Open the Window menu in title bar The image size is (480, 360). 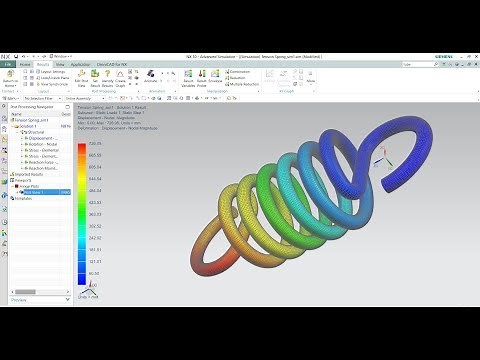(x=60, y=56)
